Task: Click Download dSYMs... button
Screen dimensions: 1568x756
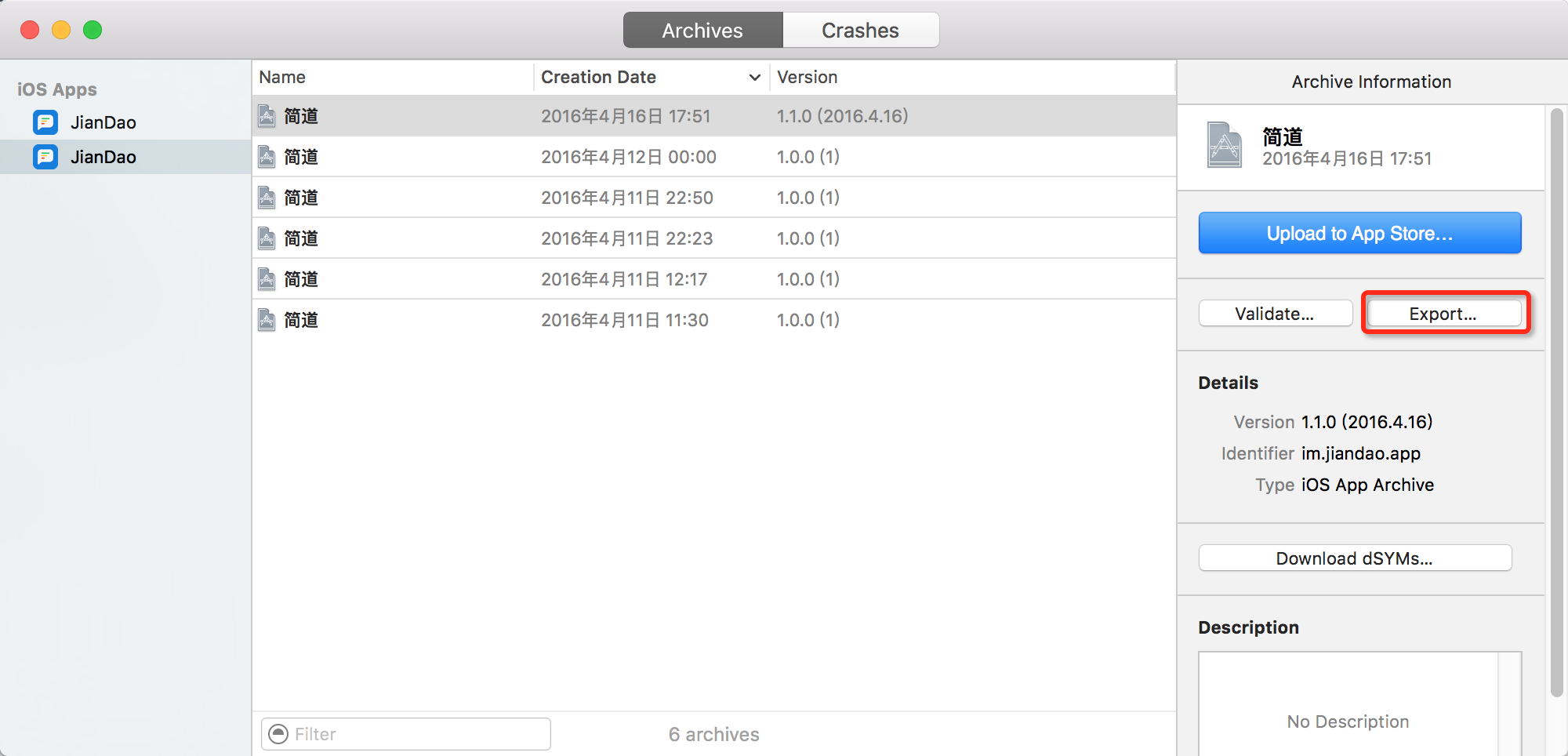Action: [1355, 558]
